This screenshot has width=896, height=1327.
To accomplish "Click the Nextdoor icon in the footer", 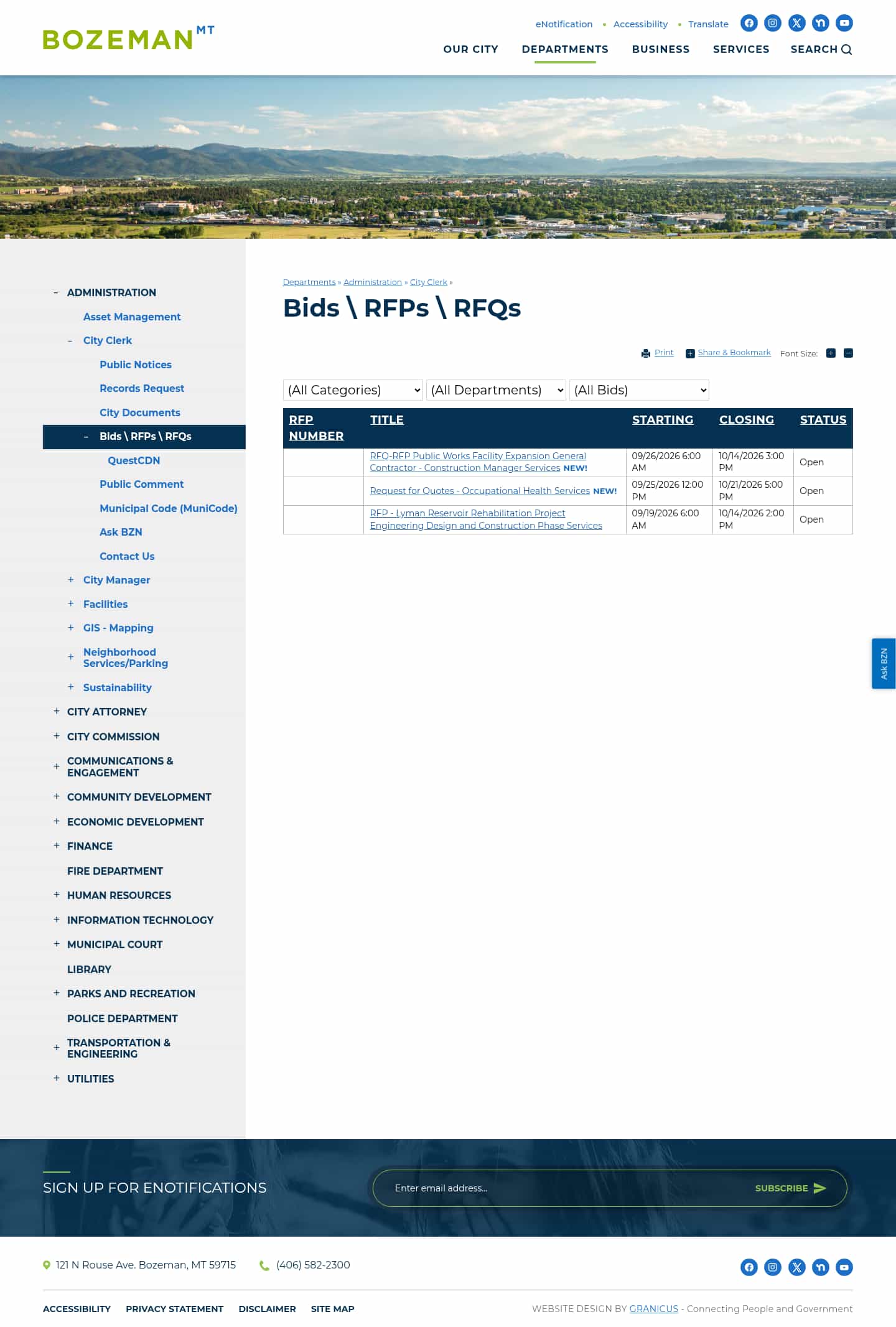I will (x=821, y=1267).
